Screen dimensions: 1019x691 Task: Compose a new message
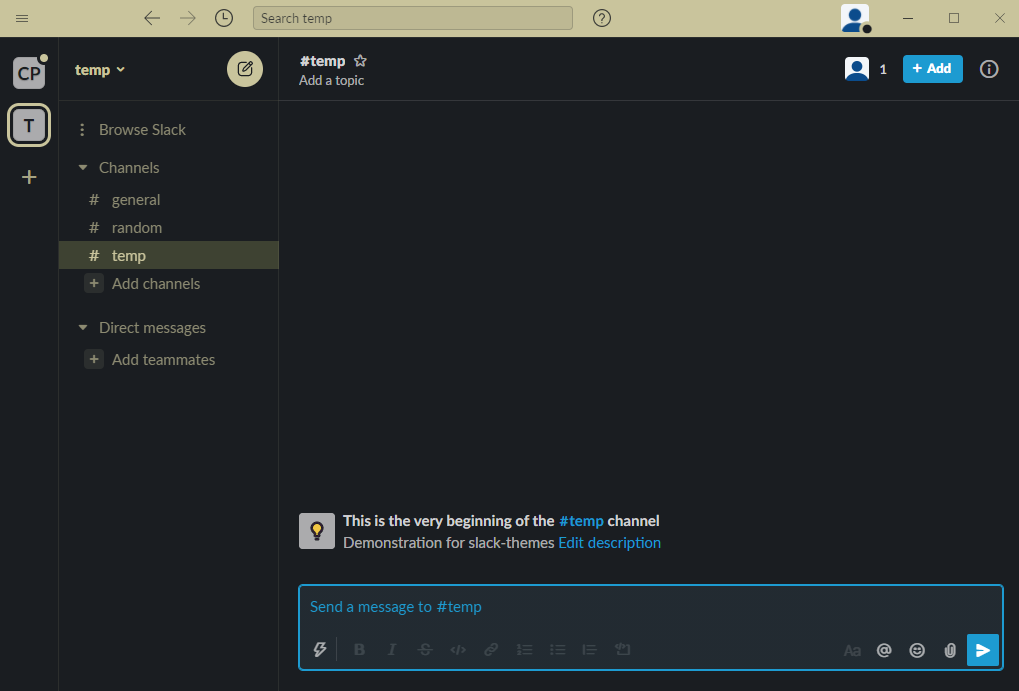click(x=245, y=69)
